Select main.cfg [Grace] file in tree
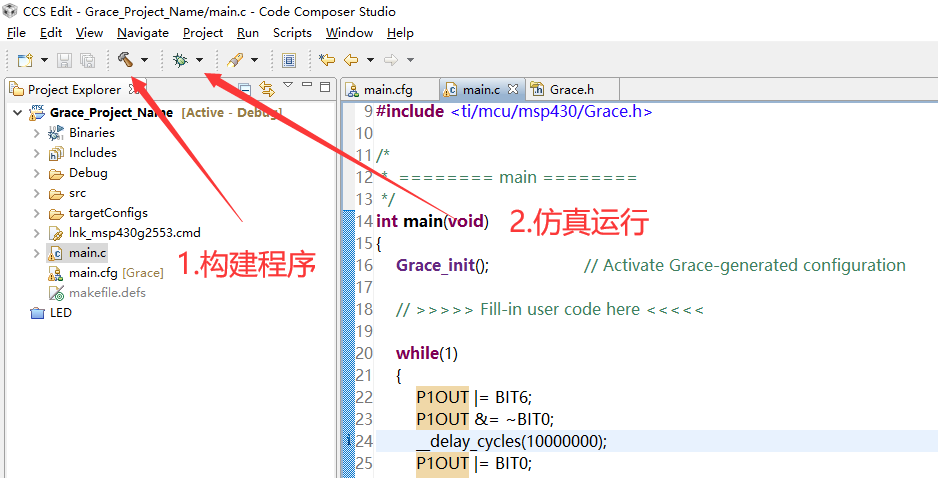This screenshot has width=938, height=478. pos(116,273)
